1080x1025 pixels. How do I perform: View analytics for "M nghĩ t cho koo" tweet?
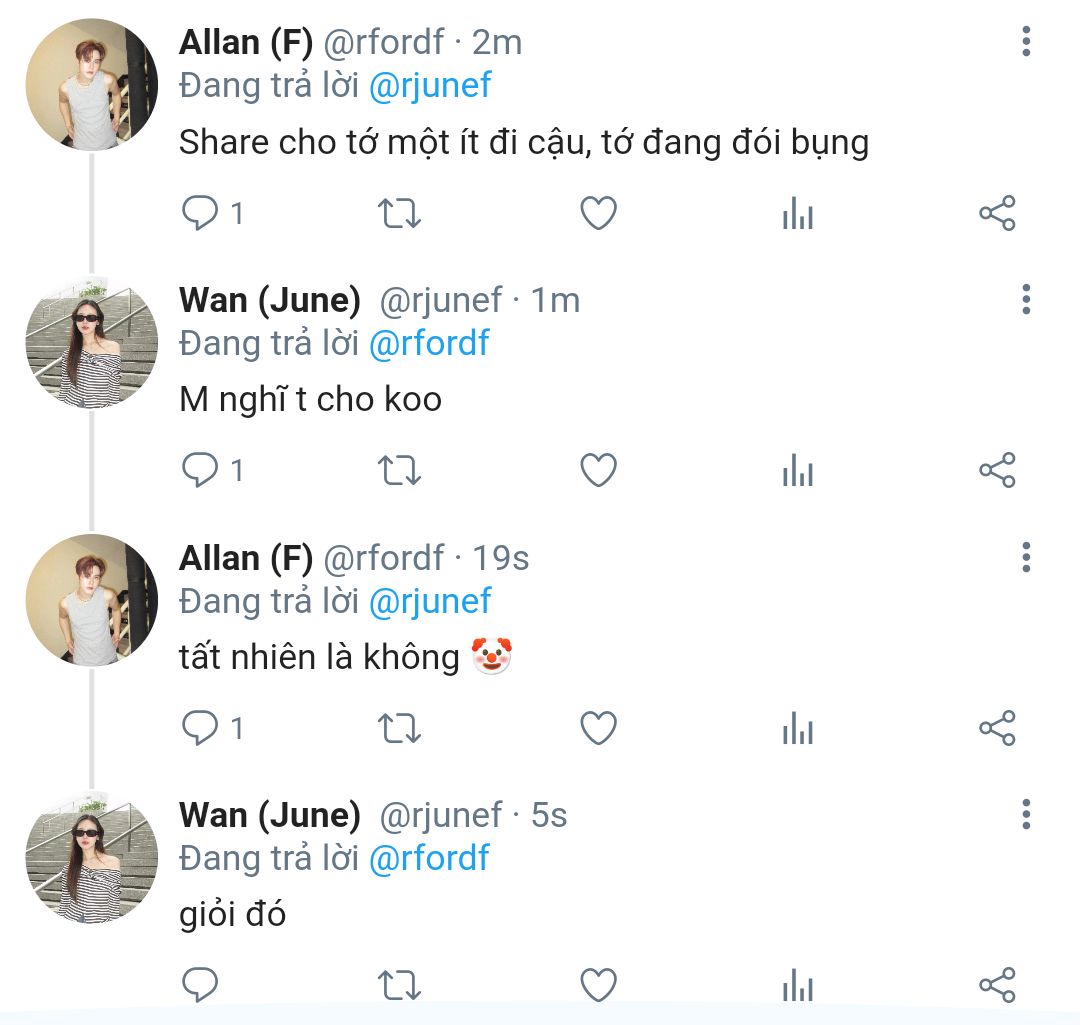pos(797,471)
